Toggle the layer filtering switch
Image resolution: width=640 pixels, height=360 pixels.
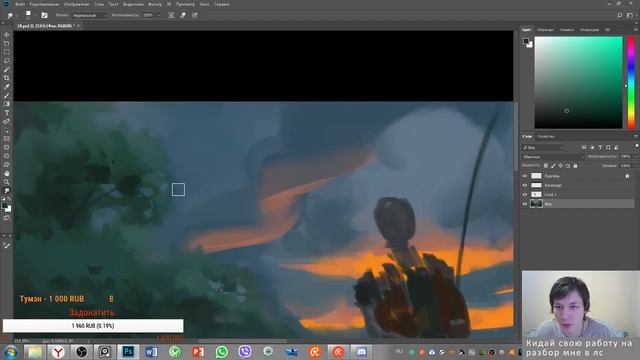(636, 146)
